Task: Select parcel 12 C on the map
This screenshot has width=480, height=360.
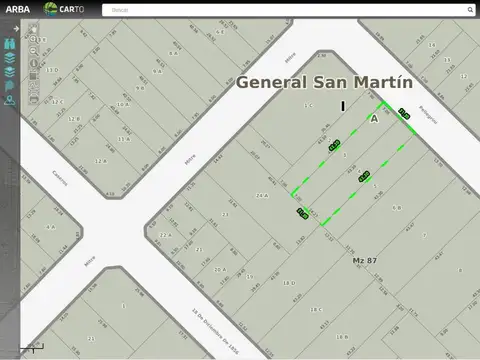Action: pos(57,102)
